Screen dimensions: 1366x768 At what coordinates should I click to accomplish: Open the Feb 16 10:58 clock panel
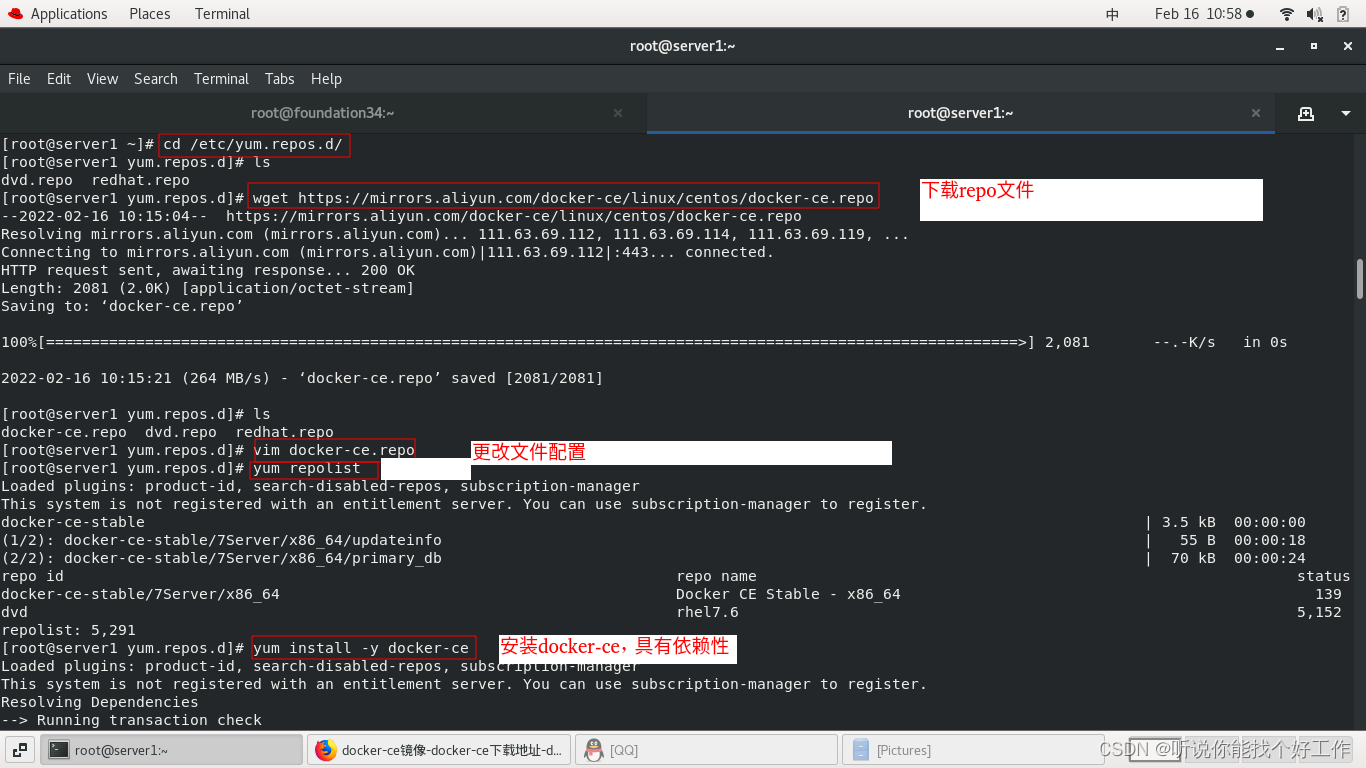[x=1204, y=14]
